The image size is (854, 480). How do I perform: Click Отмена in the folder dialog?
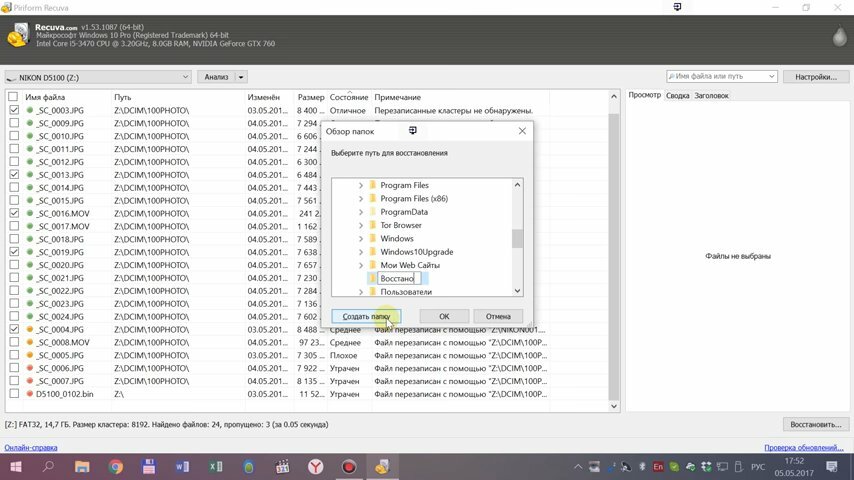tap(498, 317)
